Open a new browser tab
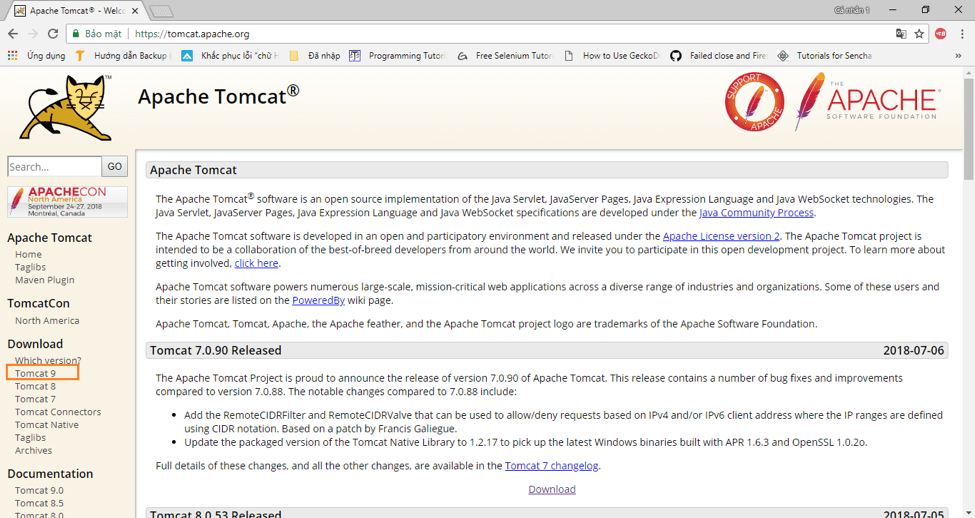This screenshot has height=518, width=975. coord(161,11)
